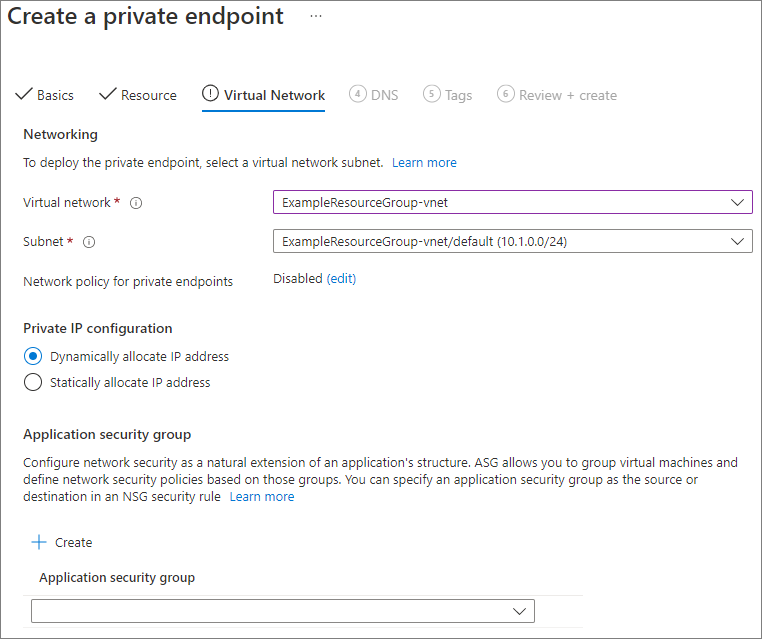
Task: Open the Virtual network dropdown
Action: [x=512, y=202]
